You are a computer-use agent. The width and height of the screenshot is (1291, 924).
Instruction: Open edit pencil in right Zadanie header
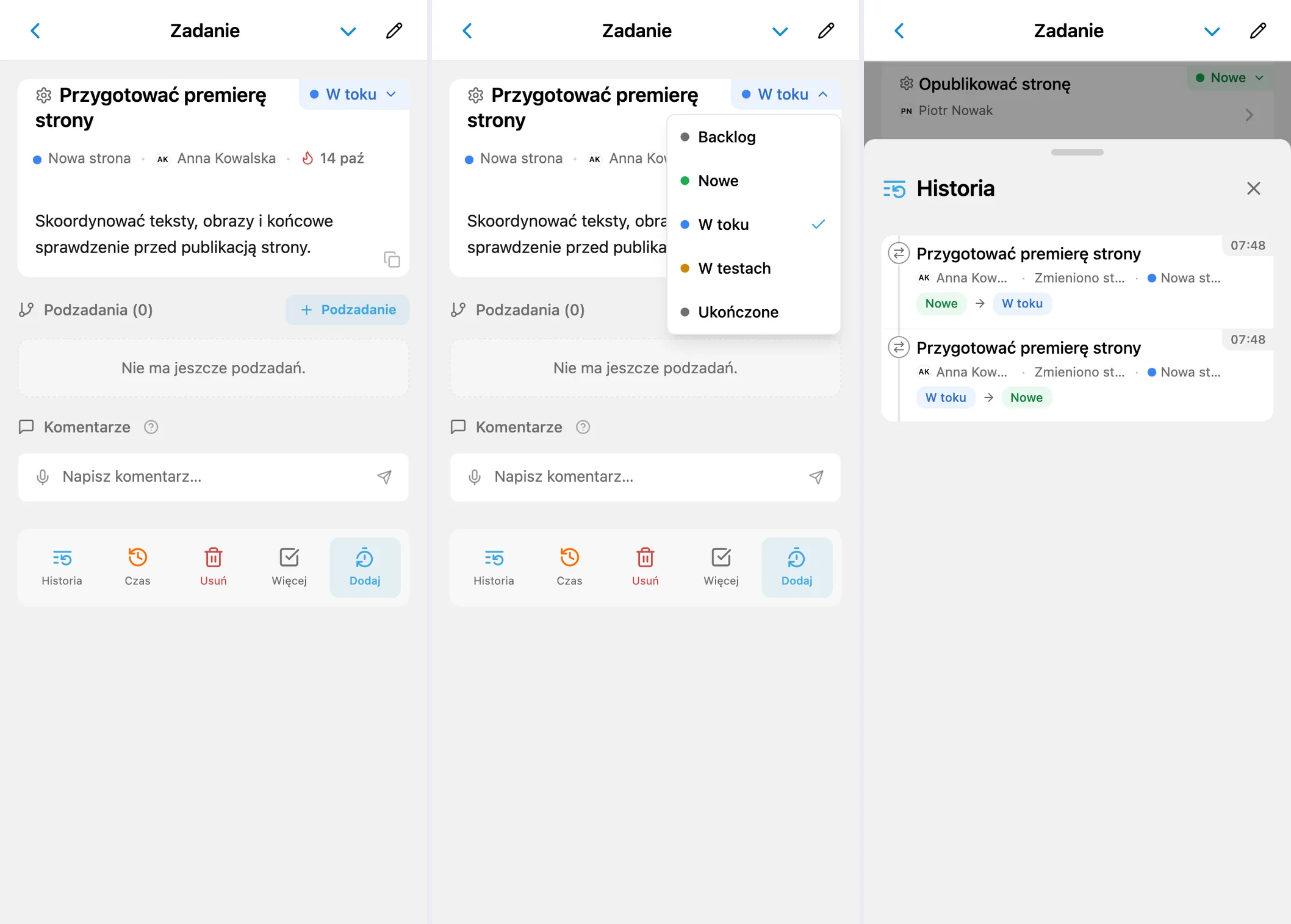[x=1258, y=30]
